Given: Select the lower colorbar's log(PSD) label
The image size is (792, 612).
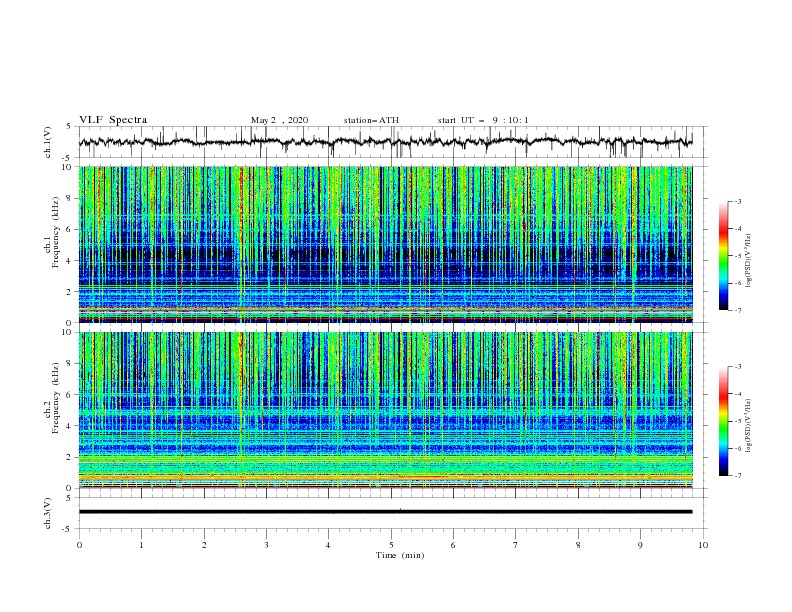Looking at the screenshot, I should tap(748, 425).
